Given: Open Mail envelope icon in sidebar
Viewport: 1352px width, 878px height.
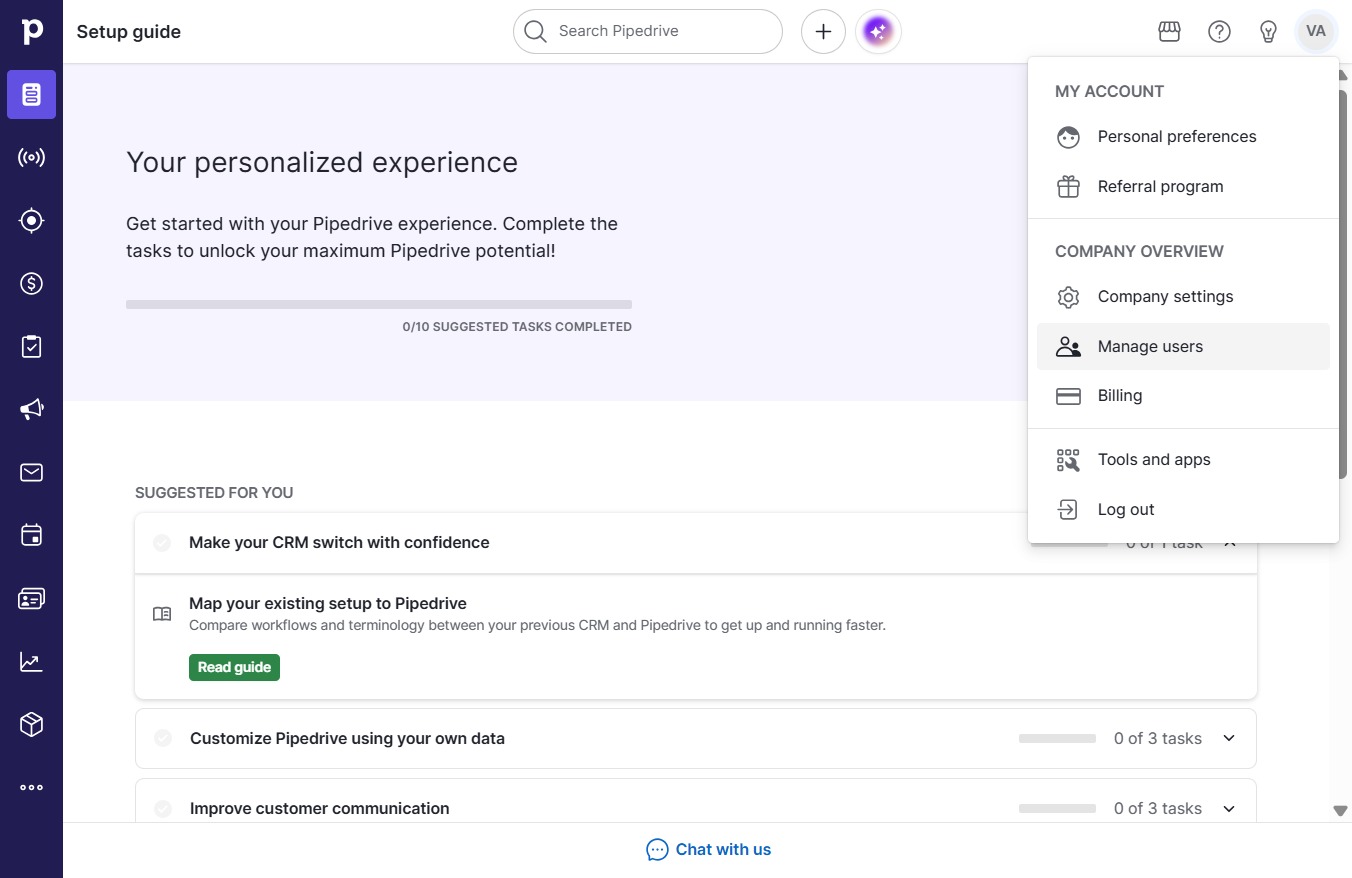Looking at the screenshot, I should click(x=31, y=472).
